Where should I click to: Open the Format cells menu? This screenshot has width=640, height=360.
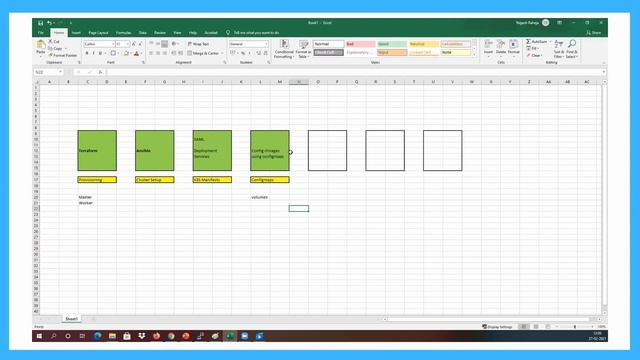(x=513, y=47)
